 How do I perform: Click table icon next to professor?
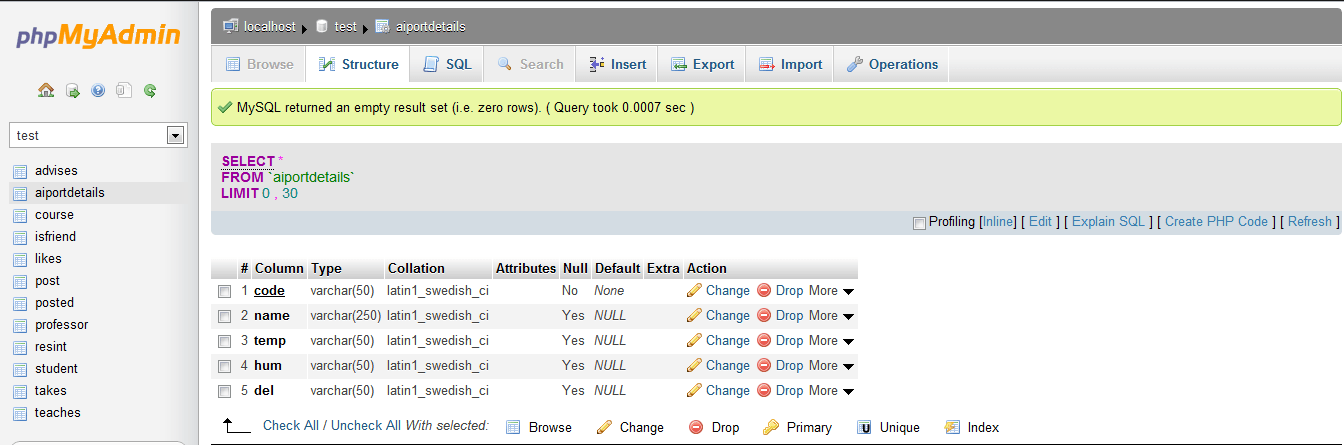tap(20, 325)
